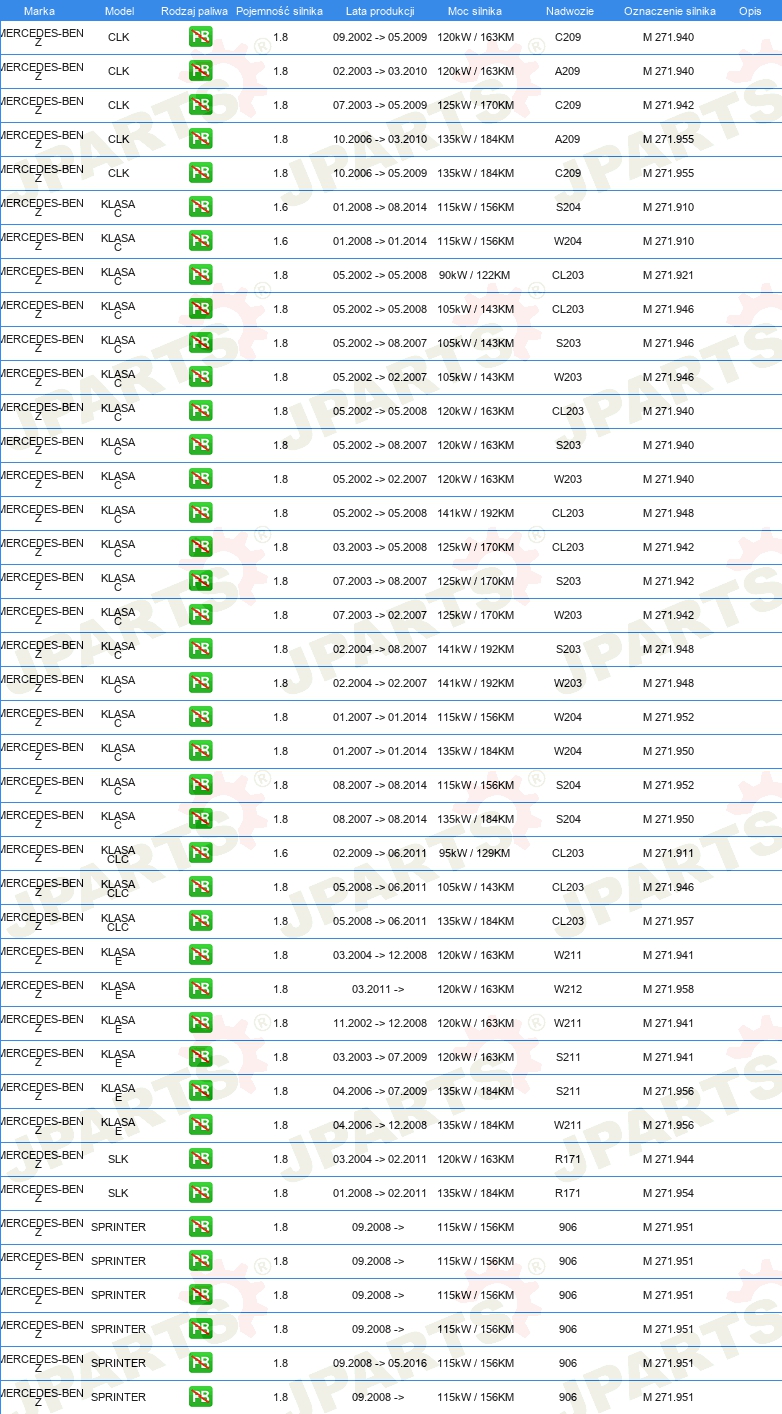Click the Model column header

click(119, 11)
